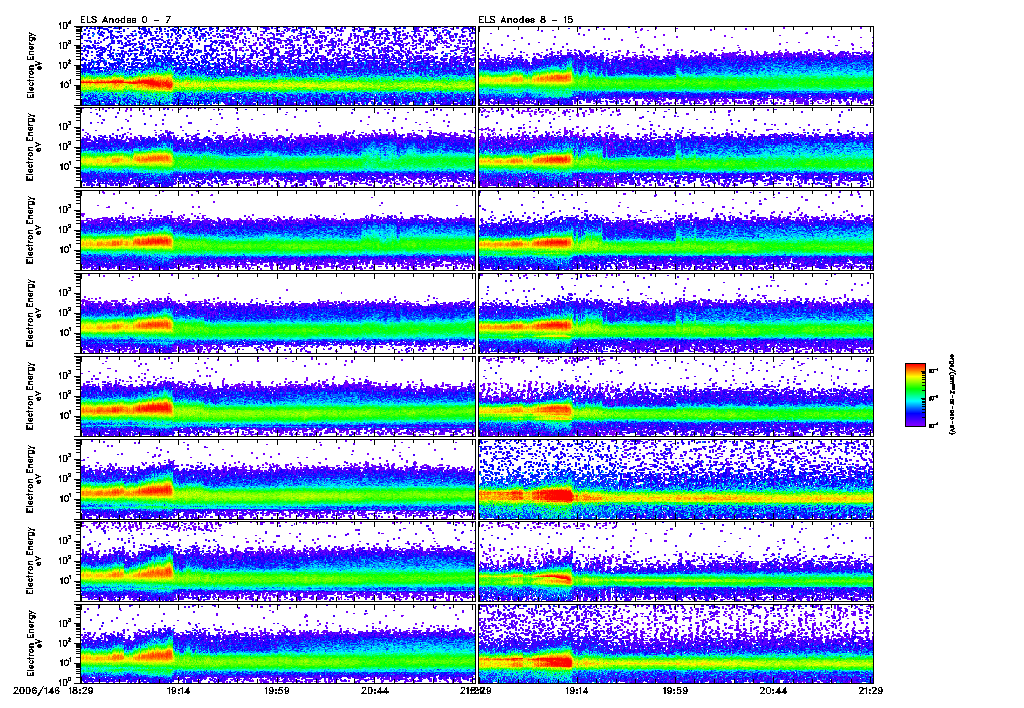Select the first spectrogram panel under ELS Anodes 8 - 15
The image size is (1024, 708).
tap(676, 66)
